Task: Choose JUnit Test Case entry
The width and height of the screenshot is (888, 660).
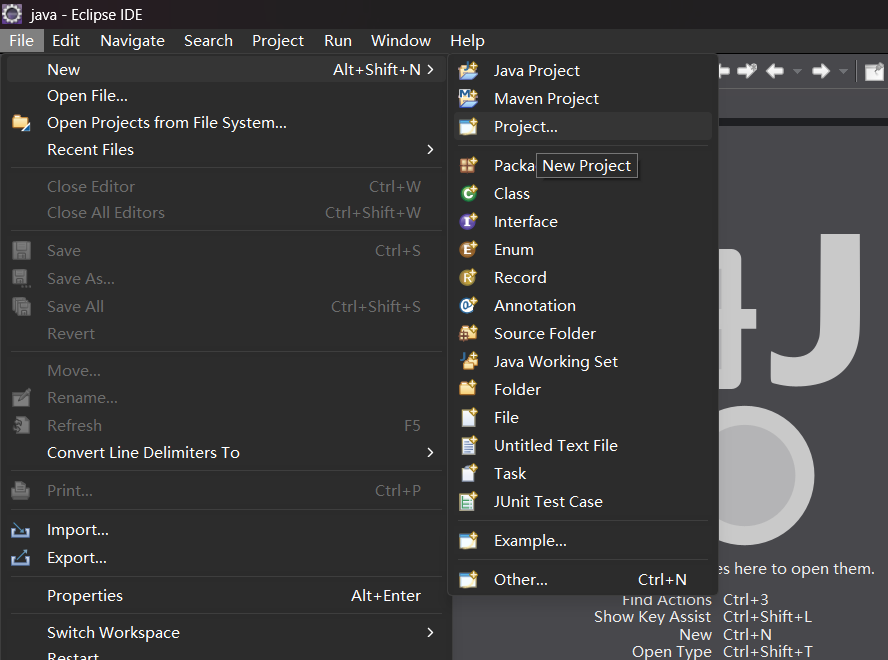Action: (583, 501)
